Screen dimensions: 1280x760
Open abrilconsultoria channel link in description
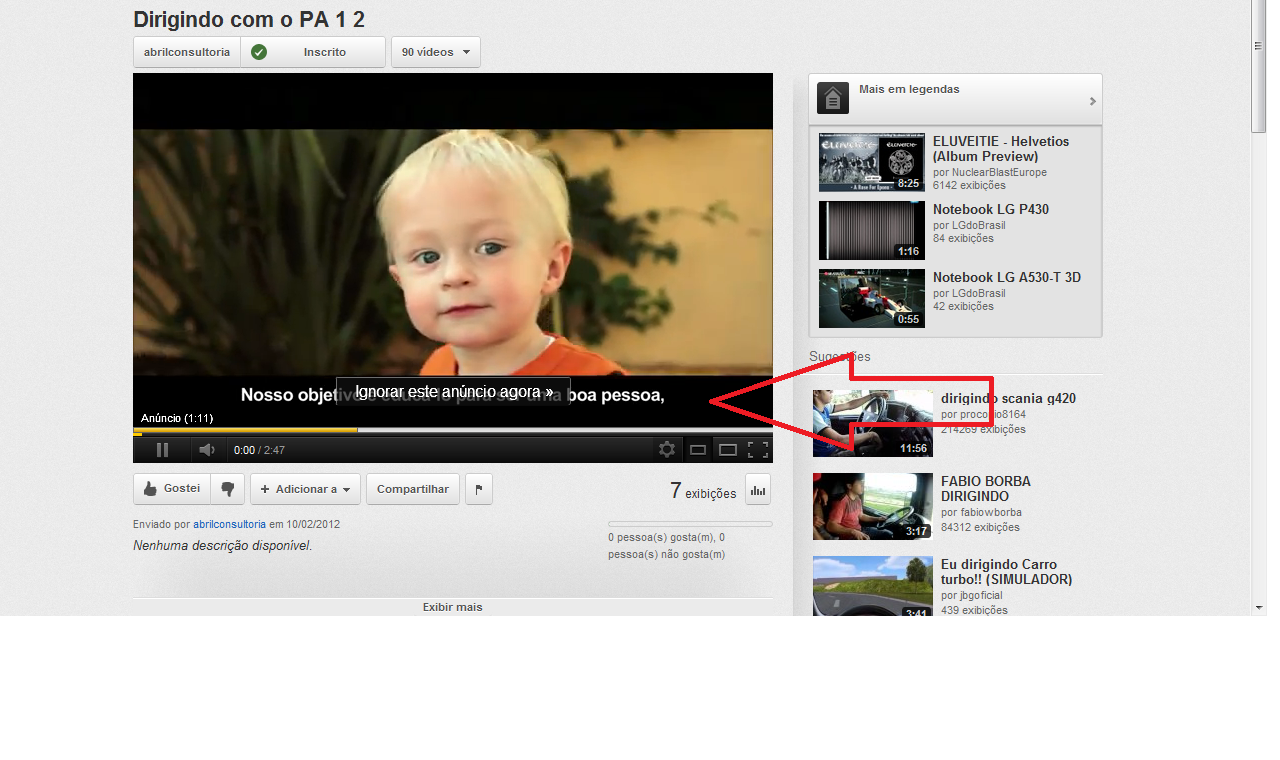[229, 524]
